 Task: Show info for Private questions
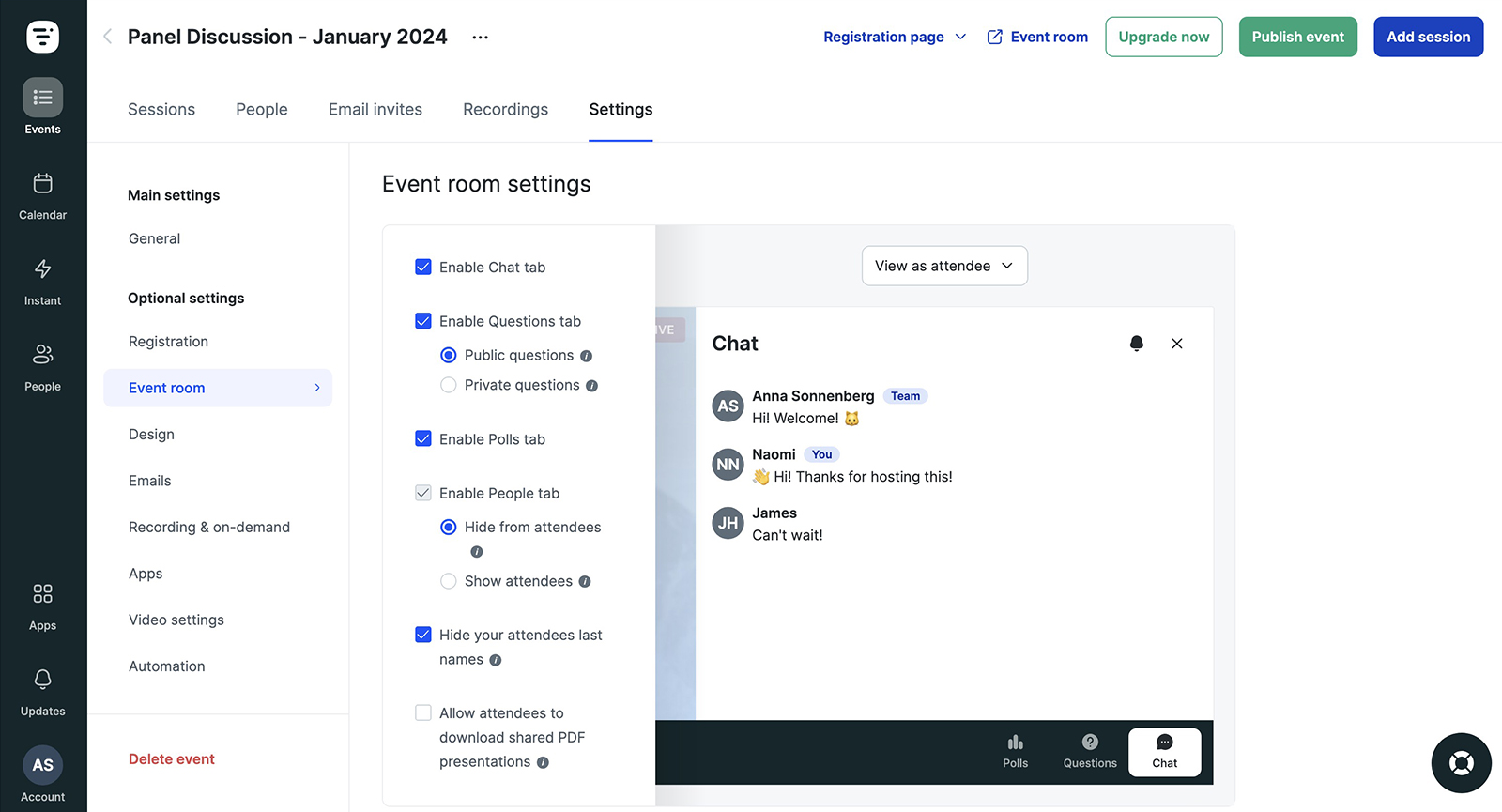pyautogui.click(x=591, y=386)
